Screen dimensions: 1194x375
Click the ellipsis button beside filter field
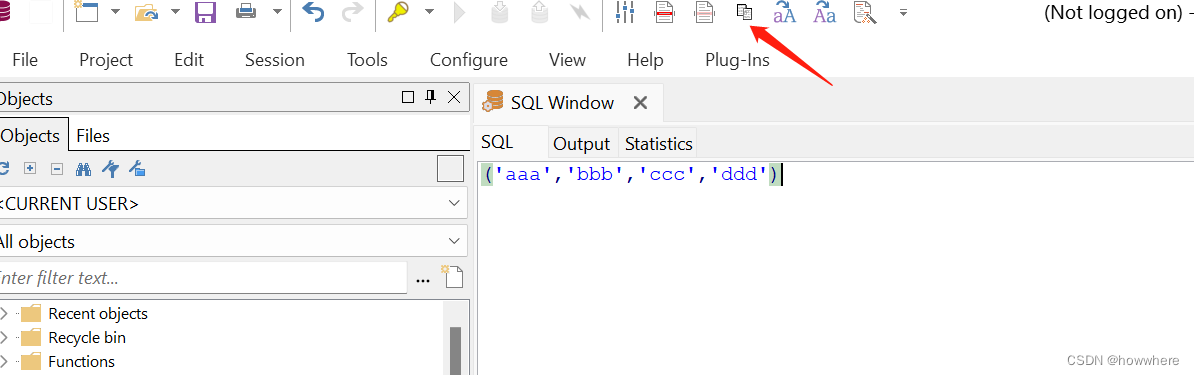(423, 280)
